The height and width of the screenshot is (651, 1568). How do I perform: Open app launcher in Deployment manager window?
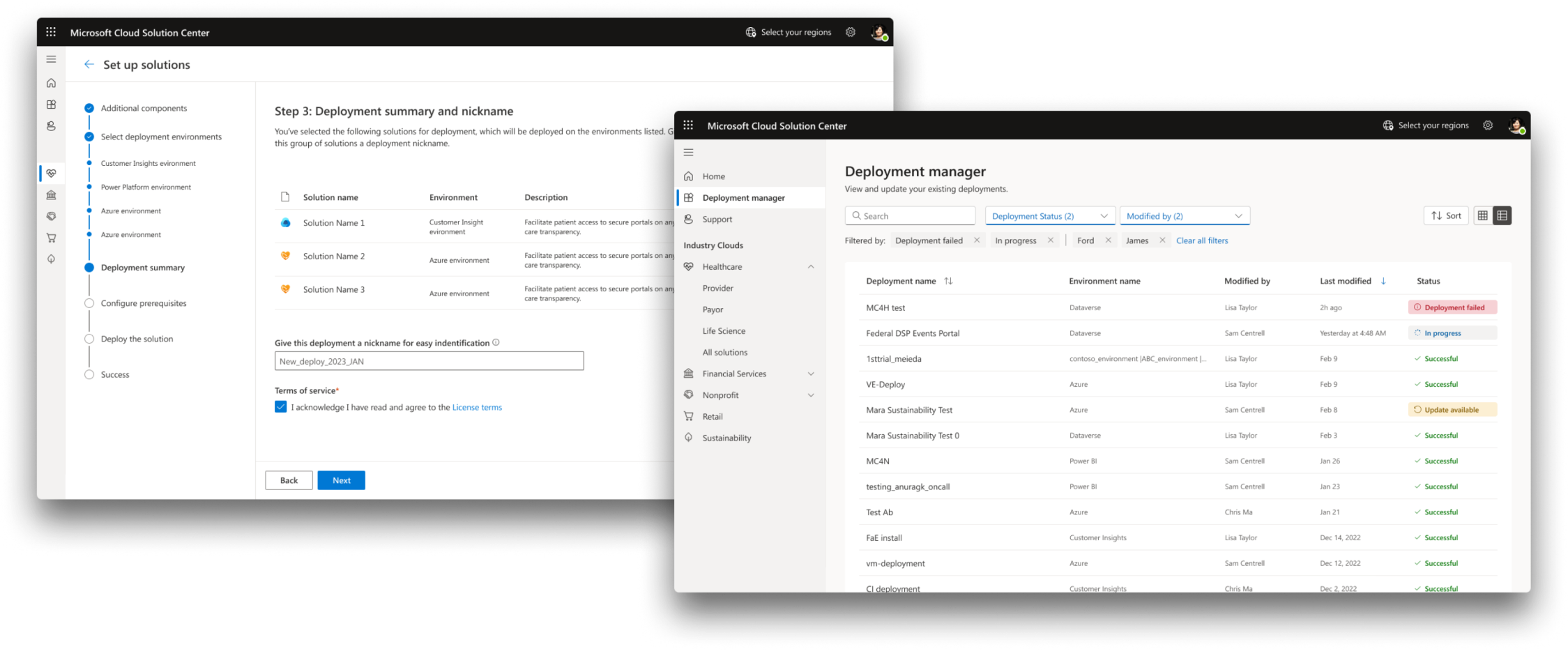pyautogui.click(x=688, y=125)
